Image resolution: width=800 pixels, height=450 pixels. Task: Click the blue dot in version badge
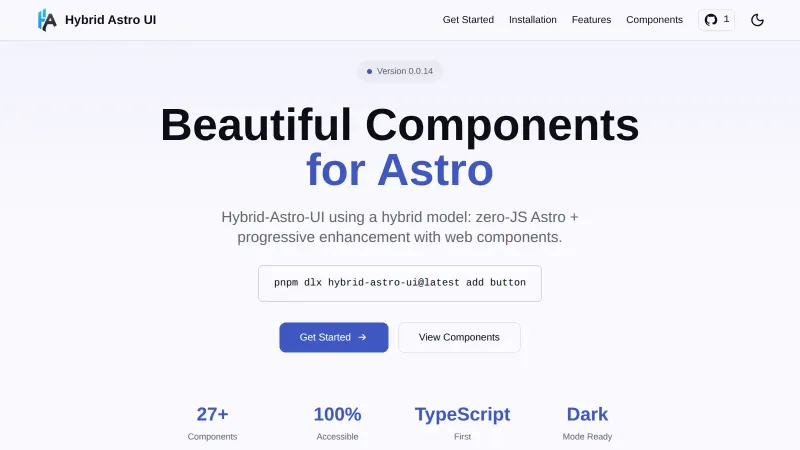click(x=369, y=71)
